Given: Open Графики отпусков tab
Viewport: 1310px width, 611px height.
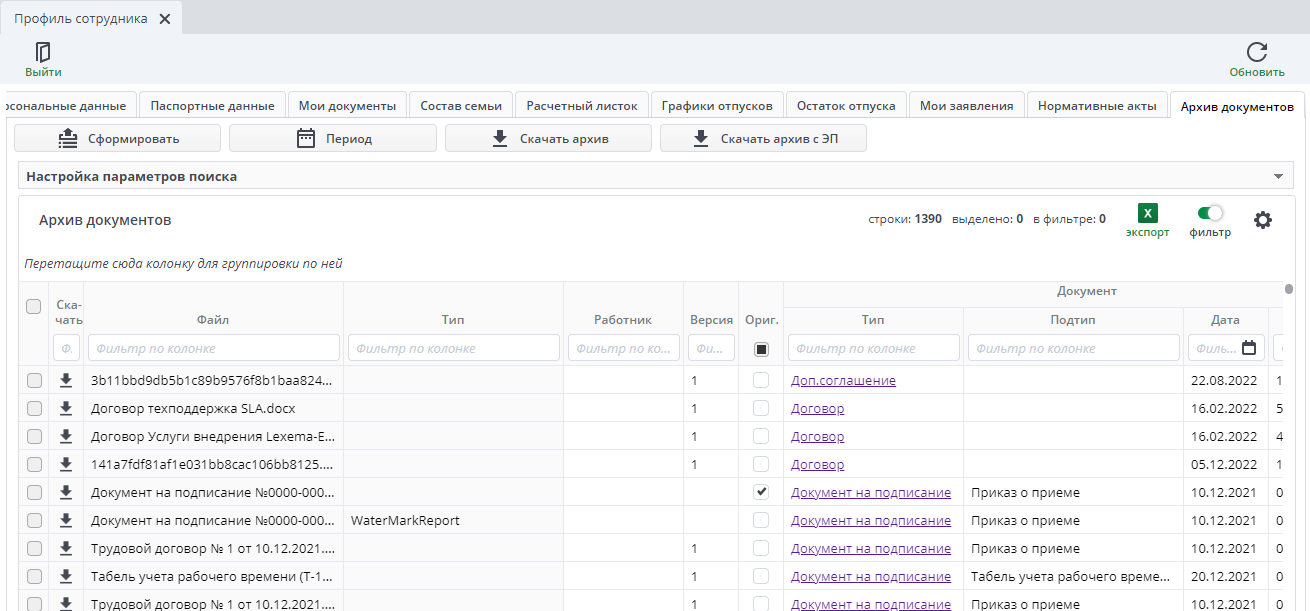Looking at the screenshot, I should (x=717, y=105).
